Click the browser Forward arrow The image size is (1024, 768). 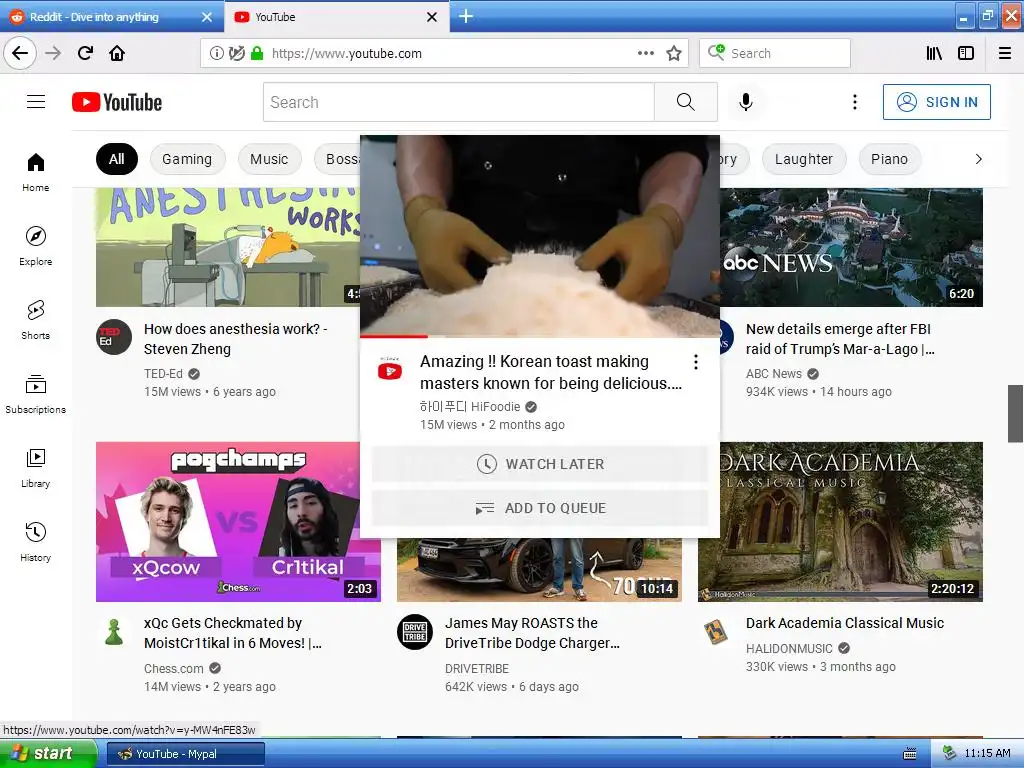(53, 53)
